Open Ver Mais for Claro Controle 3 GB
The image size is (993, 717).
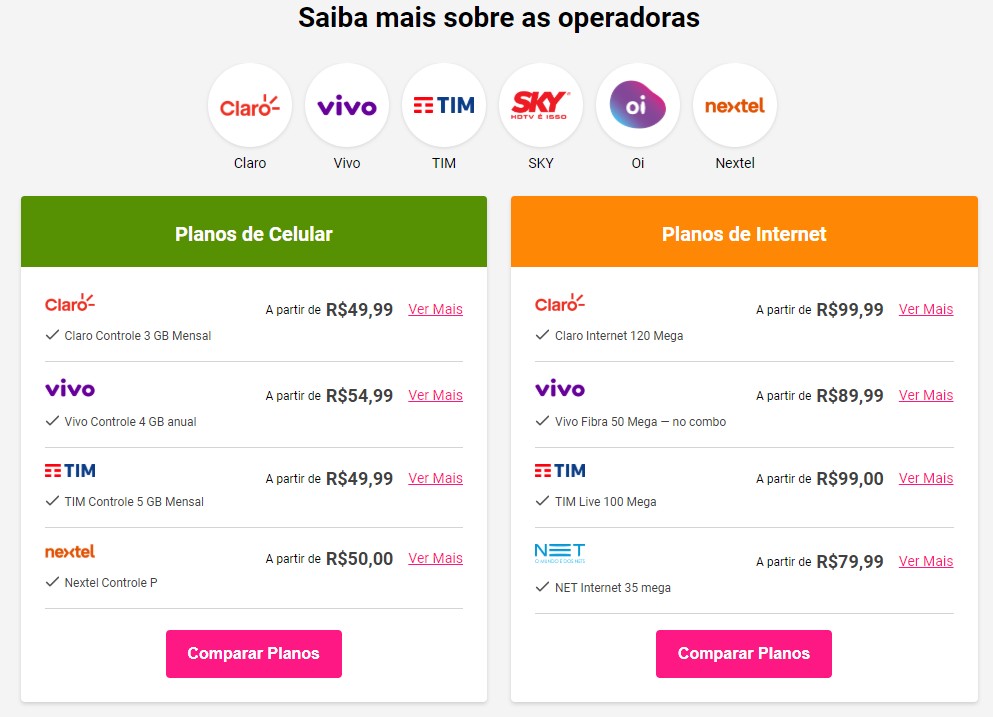(x=435, y=309)
